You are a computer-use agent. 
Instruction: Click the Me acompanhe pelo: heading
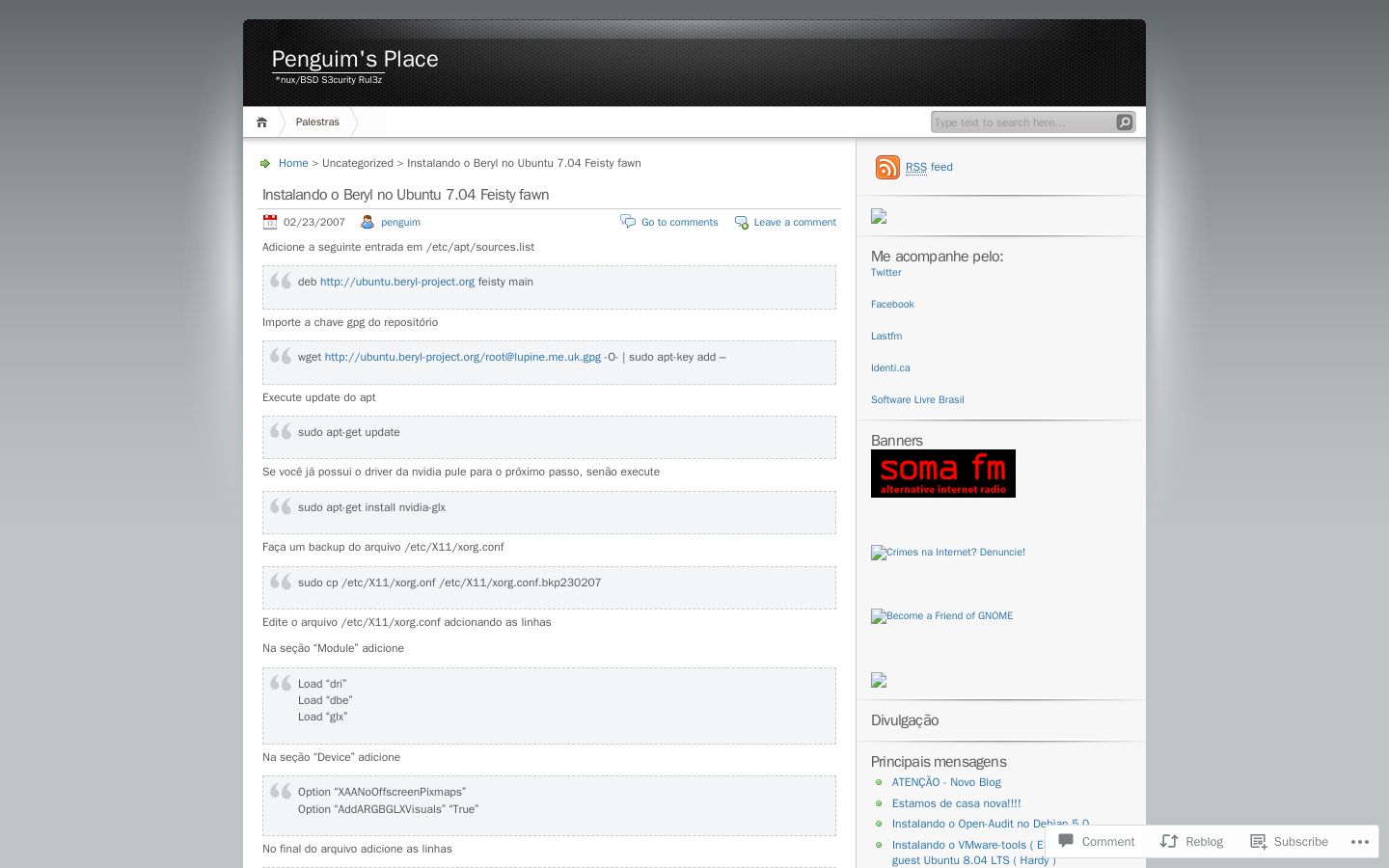point(937,257)
